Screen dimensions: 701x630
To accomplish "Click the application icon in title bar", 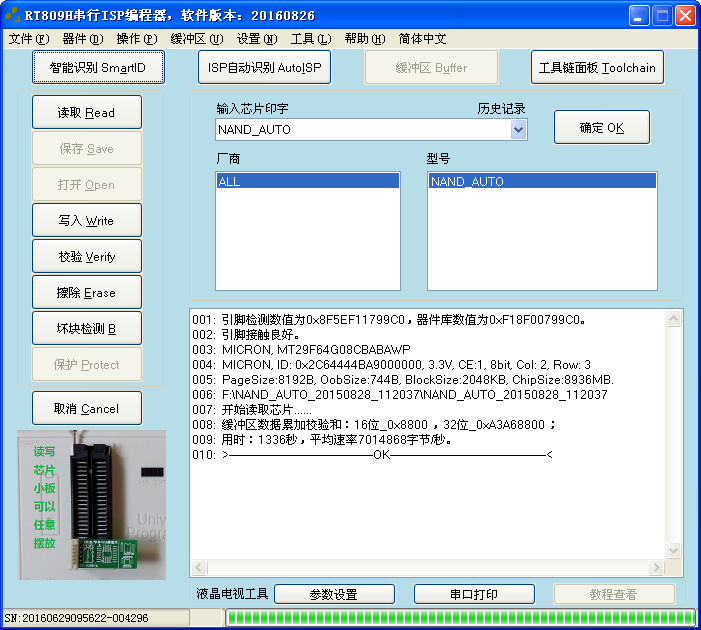I will pyautogui.click(x=12, y=15).
